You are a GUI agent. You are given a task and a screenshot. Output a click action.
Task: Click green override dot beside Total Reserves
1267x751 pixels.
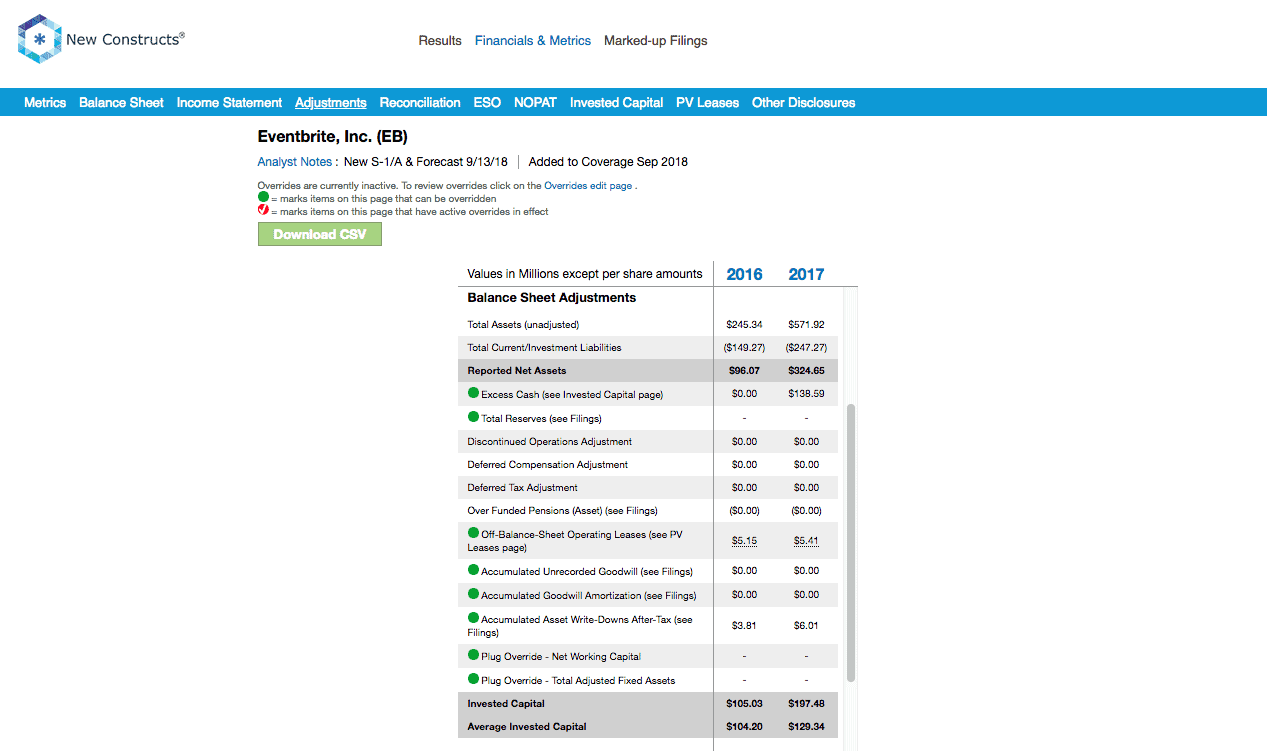click(474, 417)
